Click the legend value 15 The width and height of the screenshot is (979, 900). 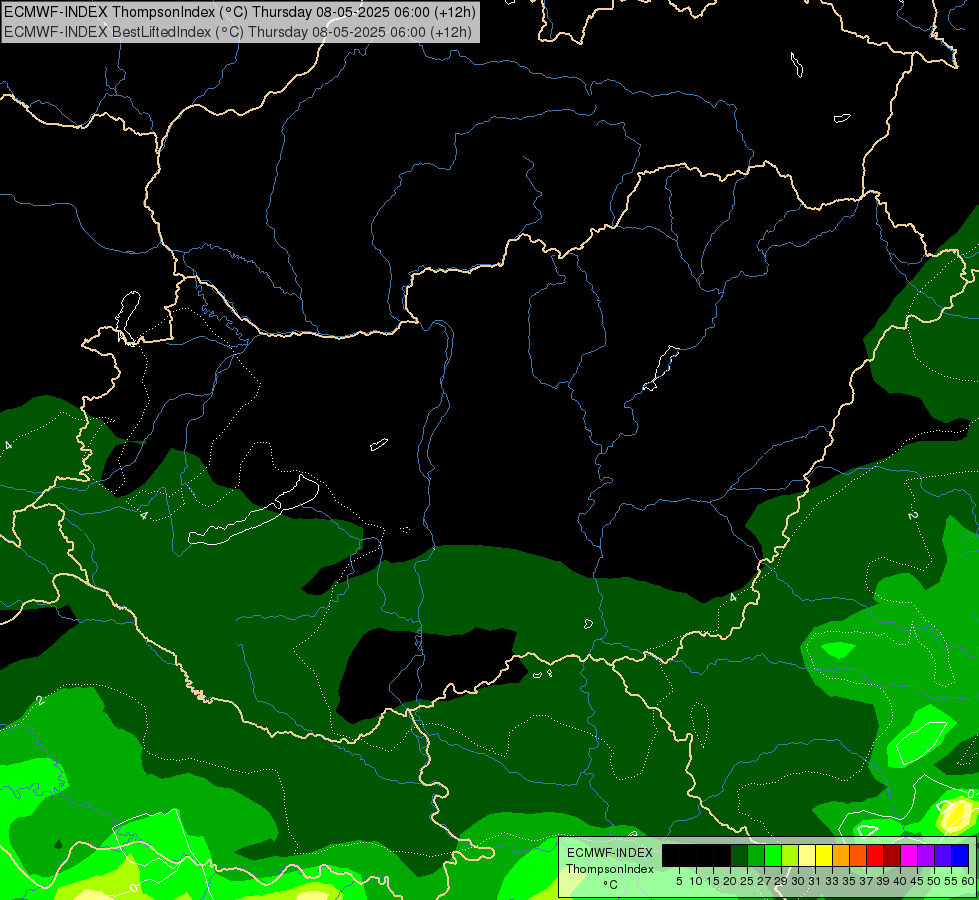[713, 881]
